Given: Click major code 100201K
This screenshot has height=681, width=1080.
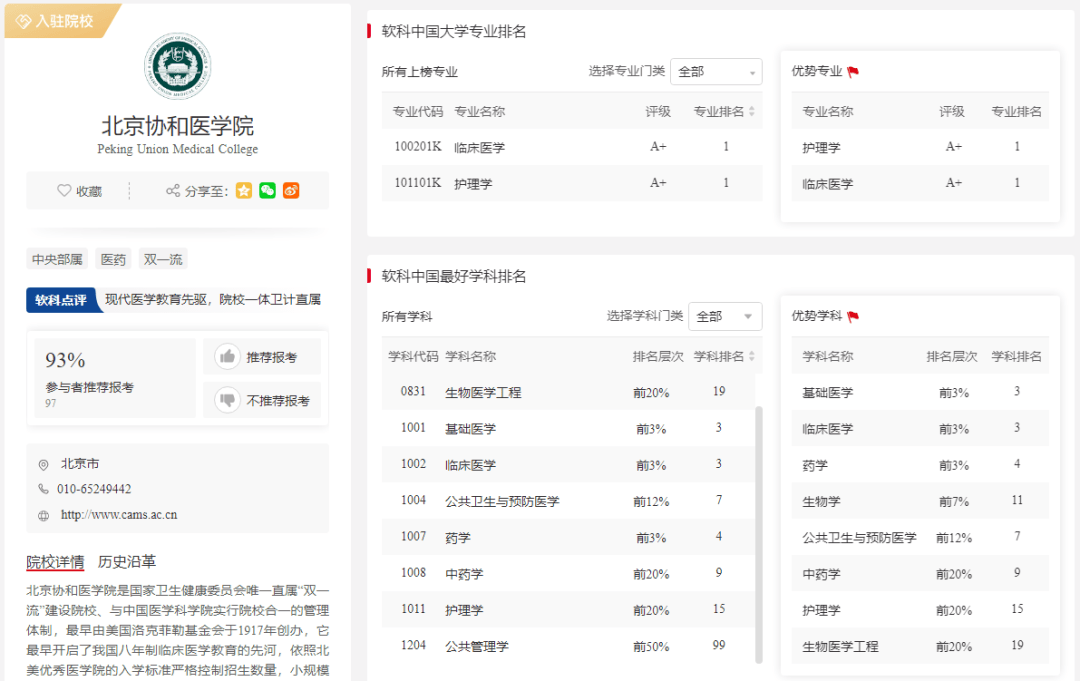Looking at the screenshot, I should pos(418,147).
